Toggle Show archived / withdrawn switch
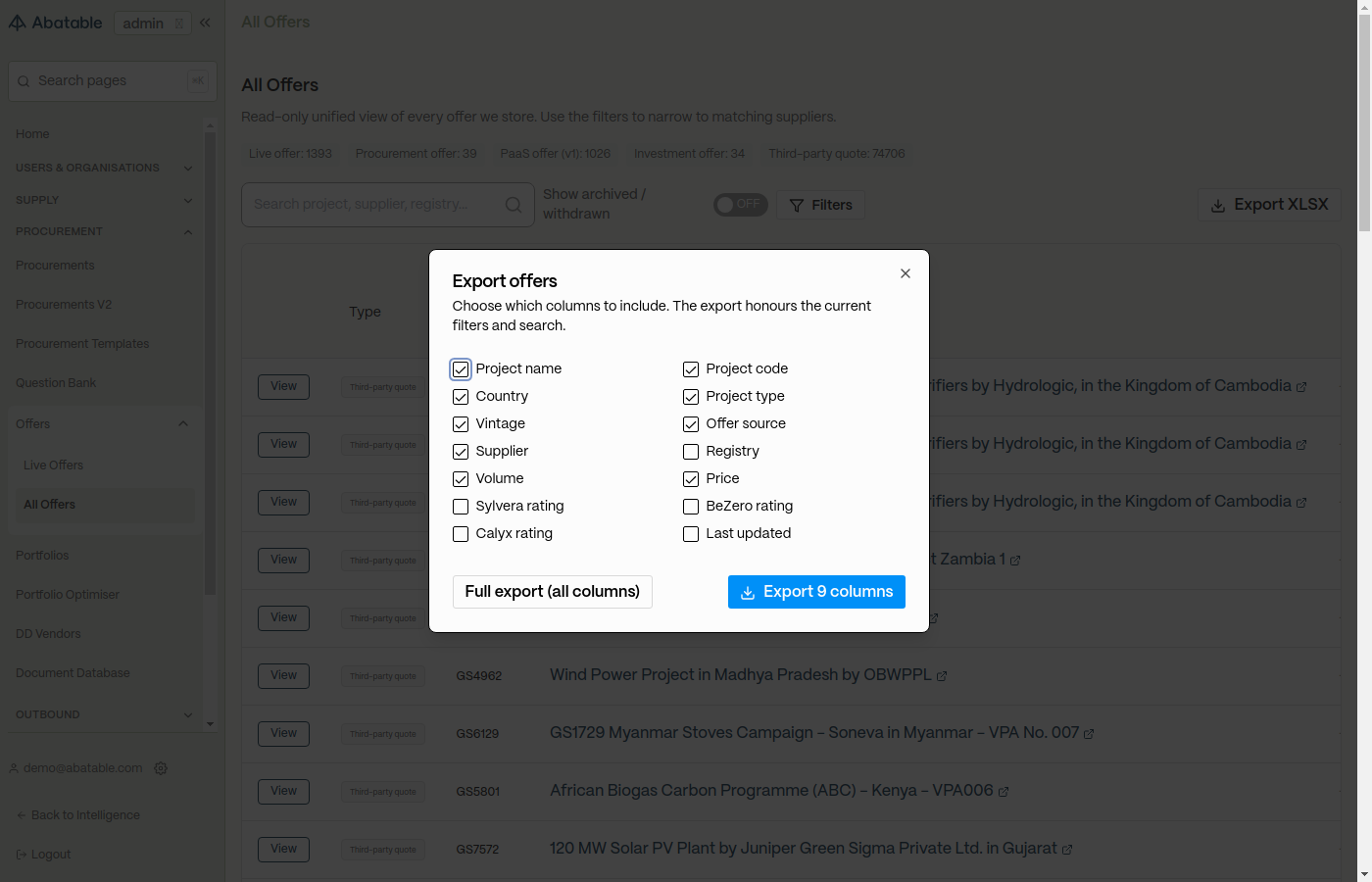The width and height of the screenshot is (1372, 882). 740,205
